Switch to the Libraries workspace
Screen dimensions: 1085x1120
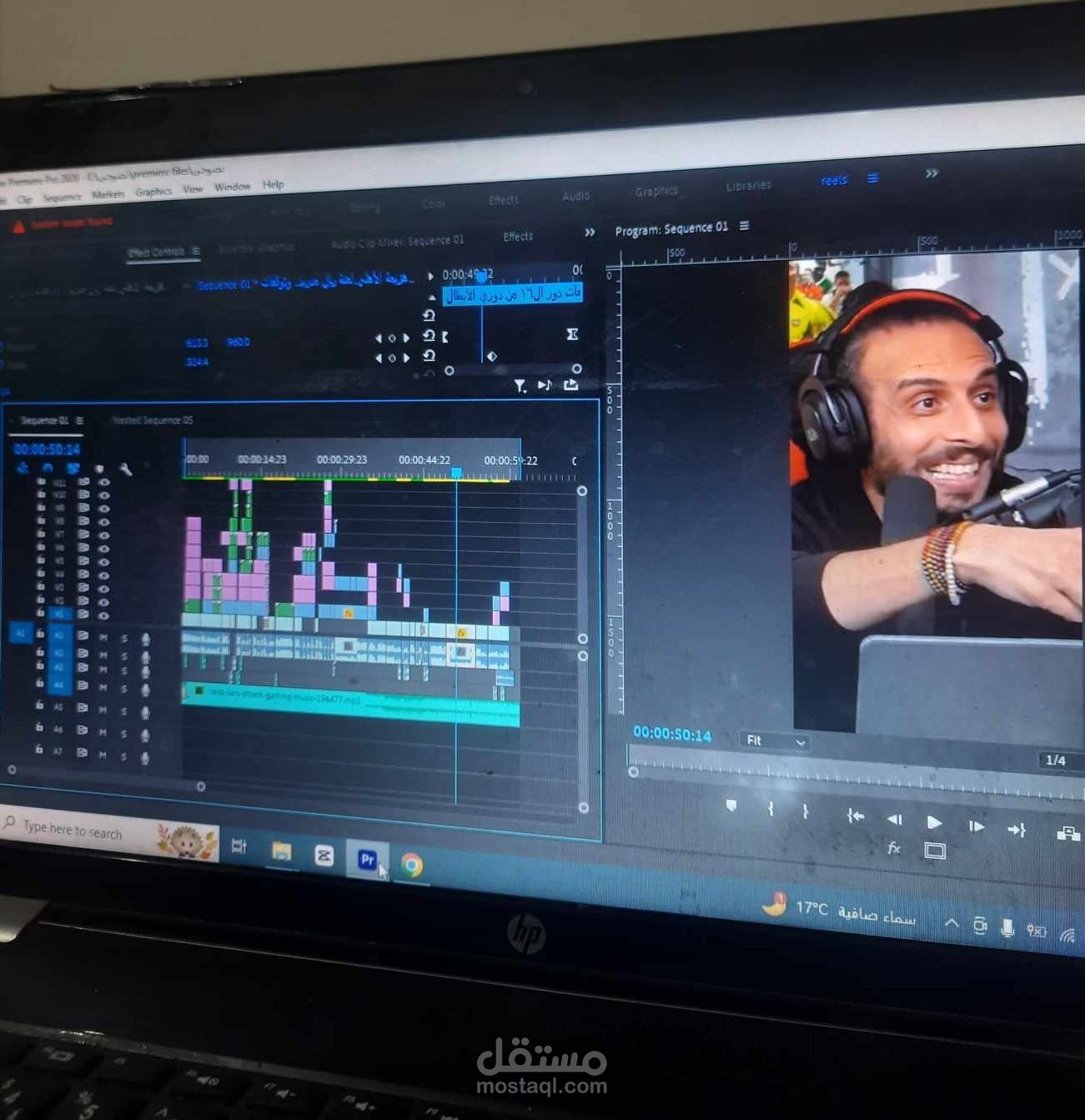click(748, 186)
